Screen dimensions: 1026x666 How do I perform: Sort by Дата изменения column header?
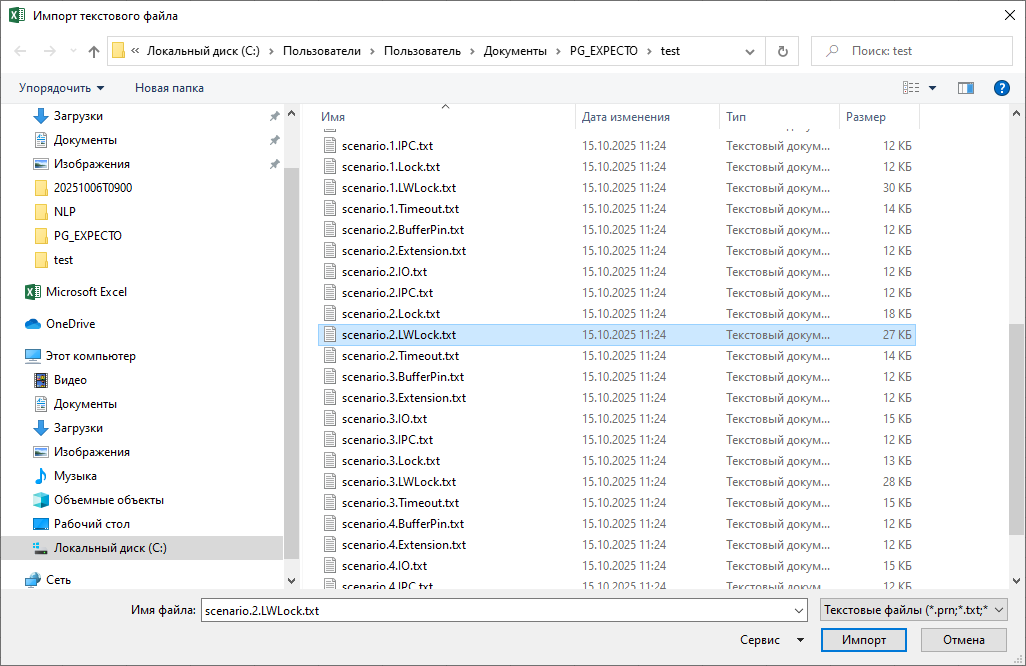[x=626, y=117]
